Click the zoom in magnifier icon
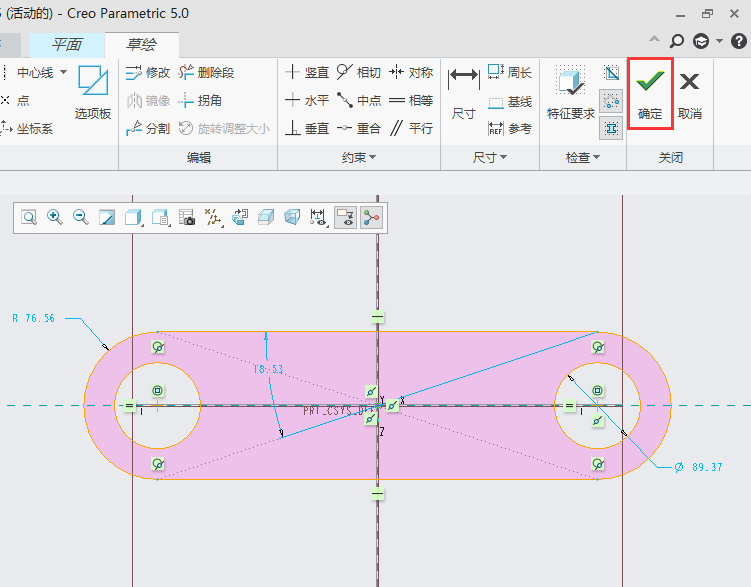Image resolution: width=751 pixels, height=587 pixels. [55, 217]
